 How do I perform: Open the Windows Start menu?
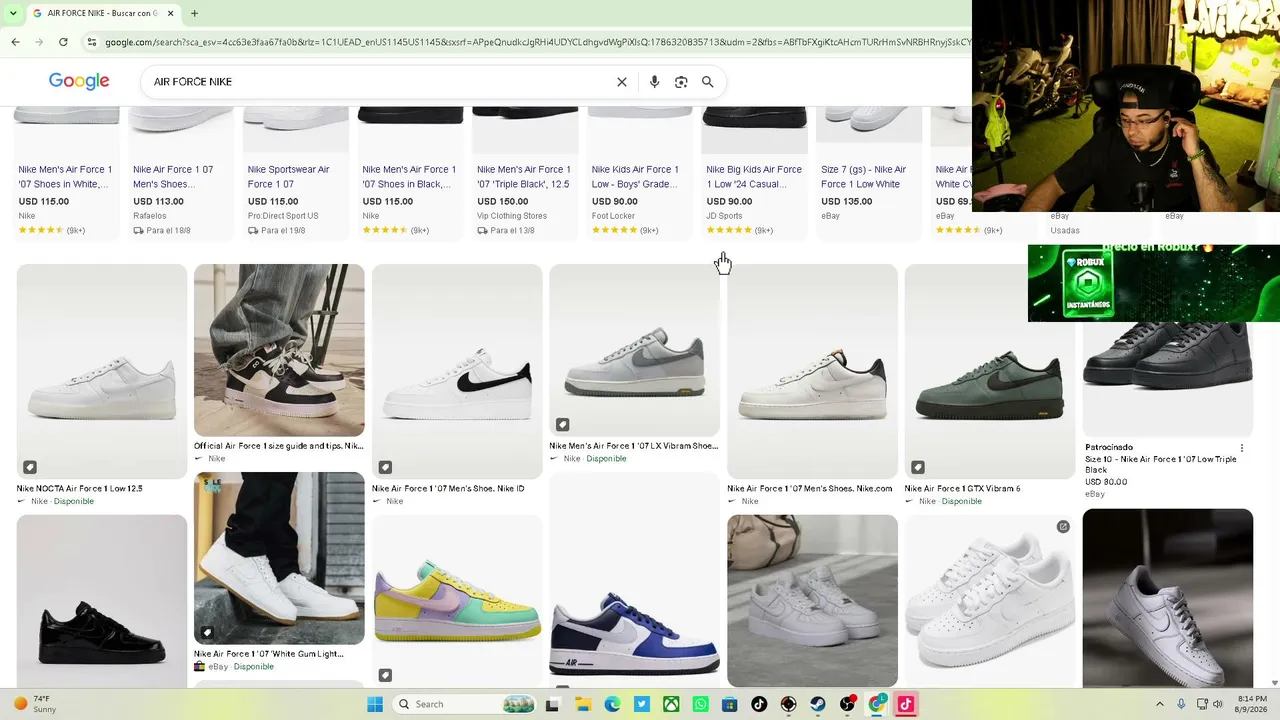375,704
